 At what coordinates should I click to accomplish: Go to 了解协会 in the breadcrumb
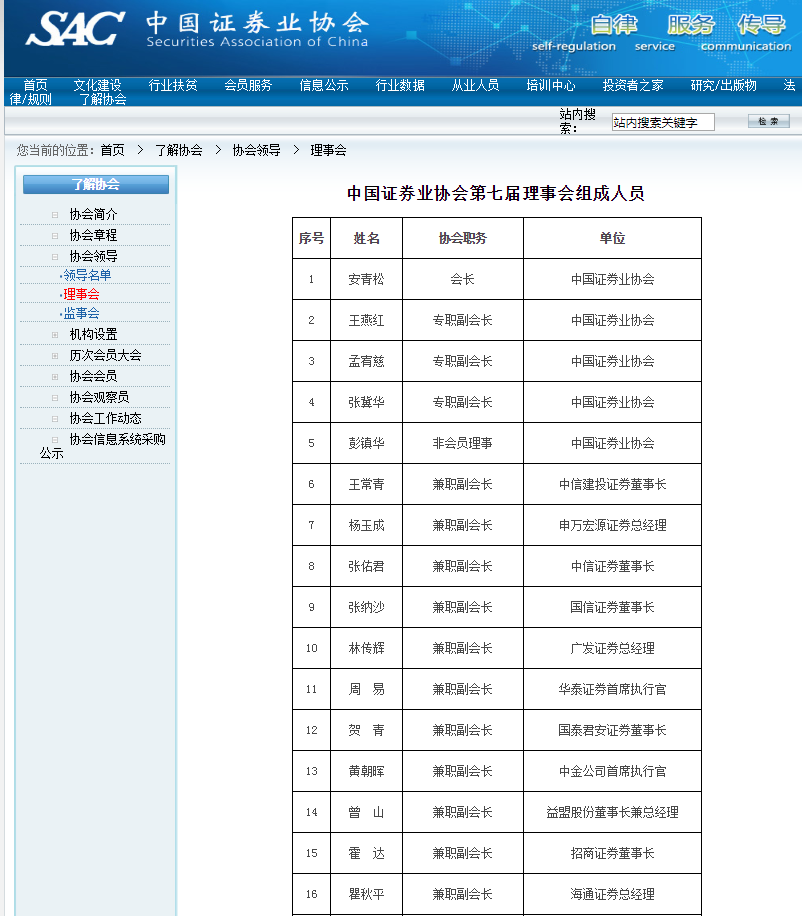(x=179, y=150)
